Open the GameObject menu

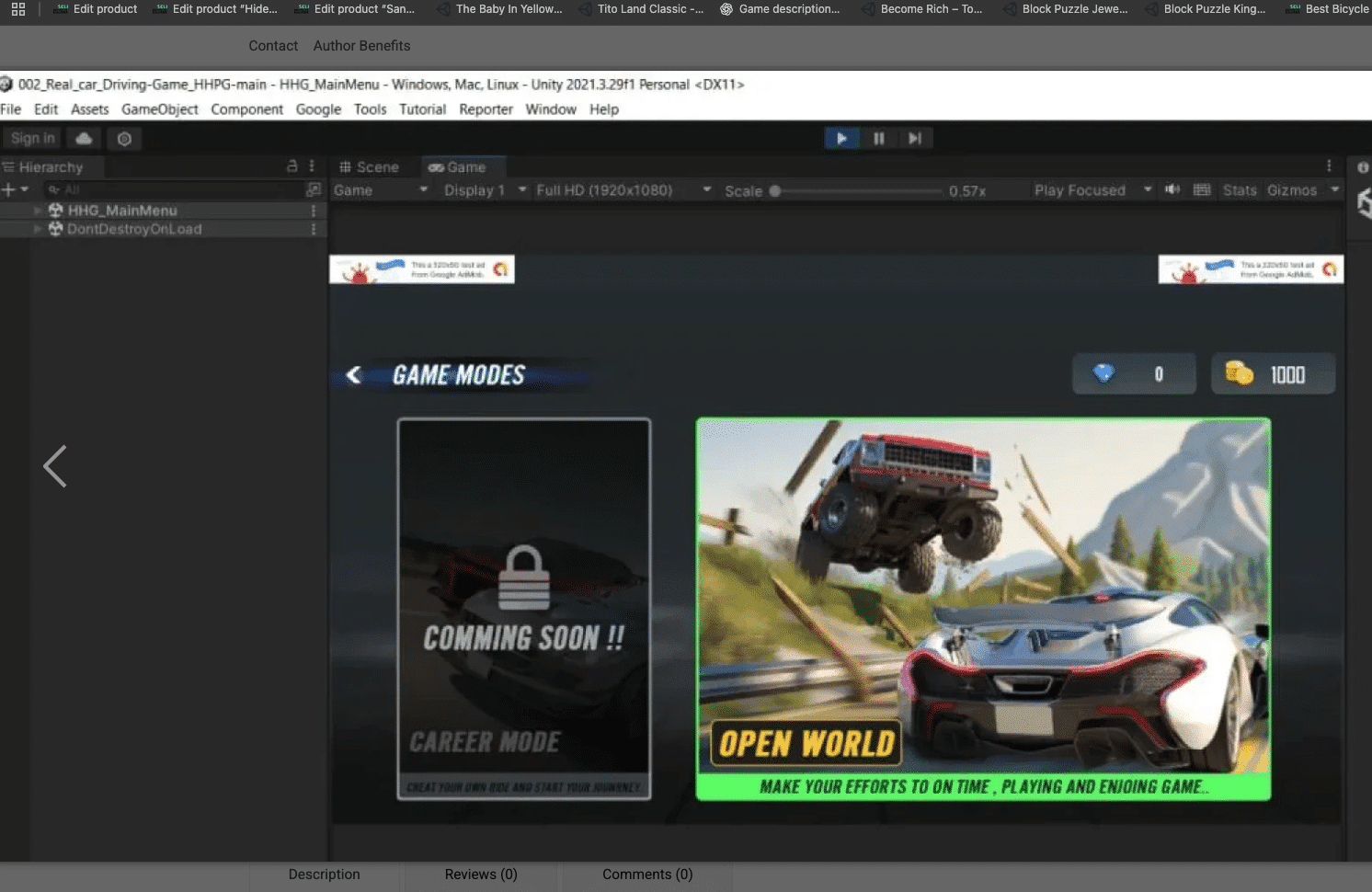click(159, 109)
